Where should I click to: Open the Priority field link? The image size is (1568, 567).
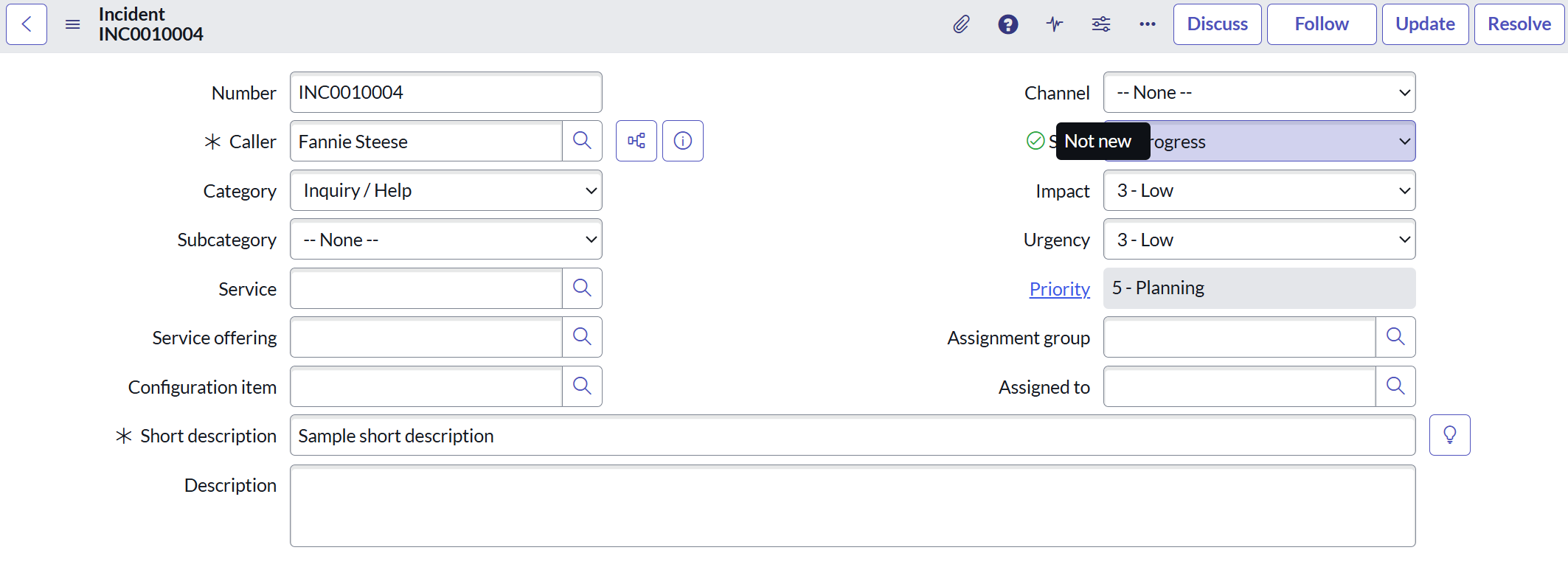1059,289
